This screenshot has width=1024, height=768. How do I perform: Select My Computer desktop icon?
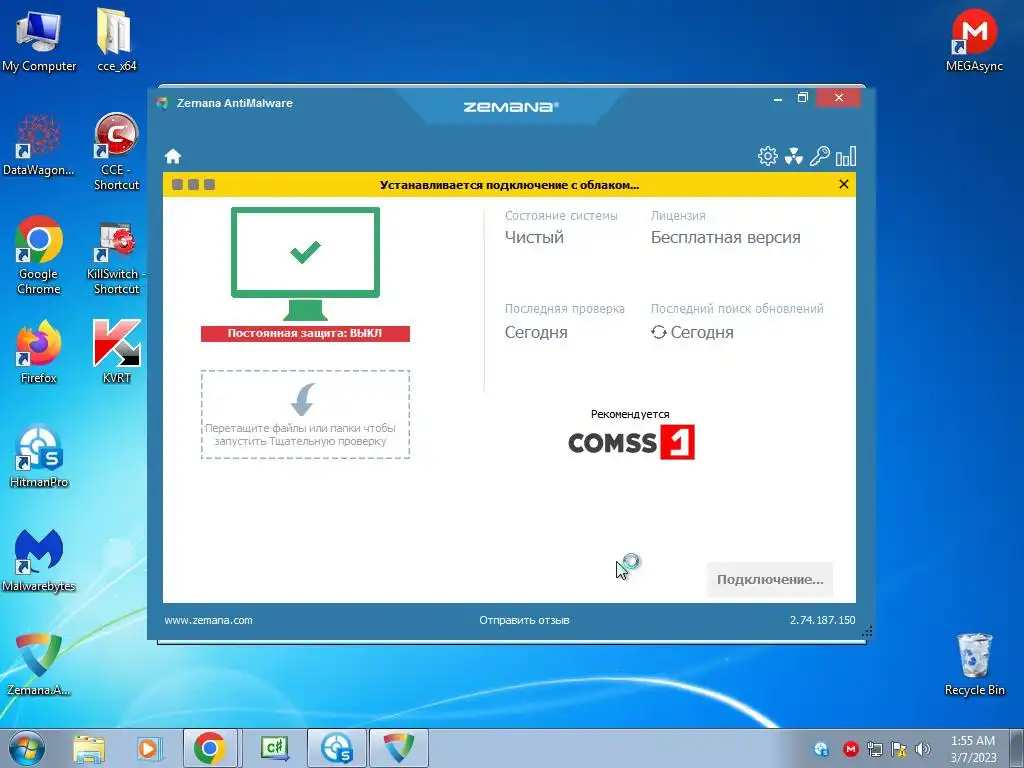point(39,40)
